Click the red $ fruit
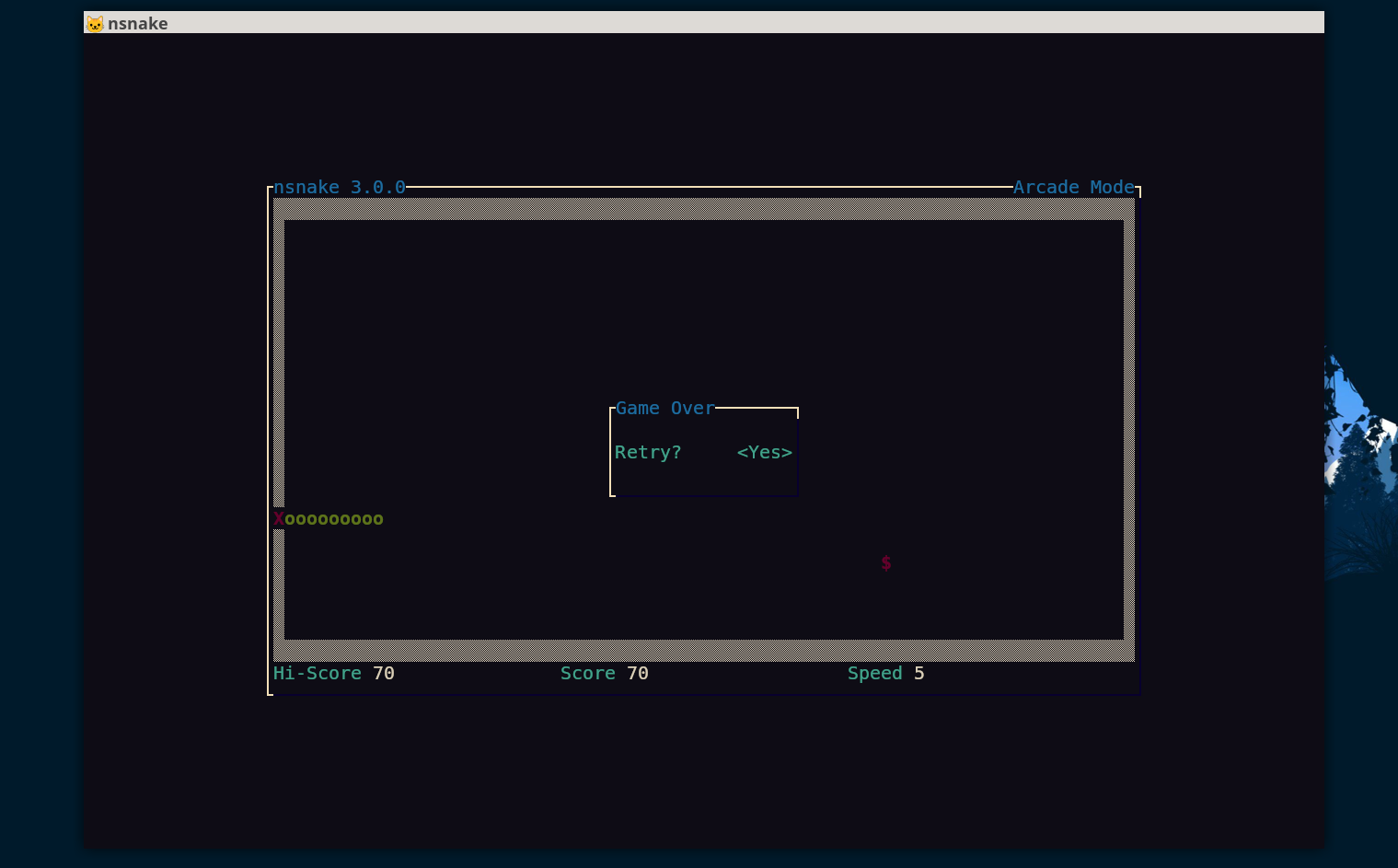The image size is (1398, 868). [x=885, y=562]
